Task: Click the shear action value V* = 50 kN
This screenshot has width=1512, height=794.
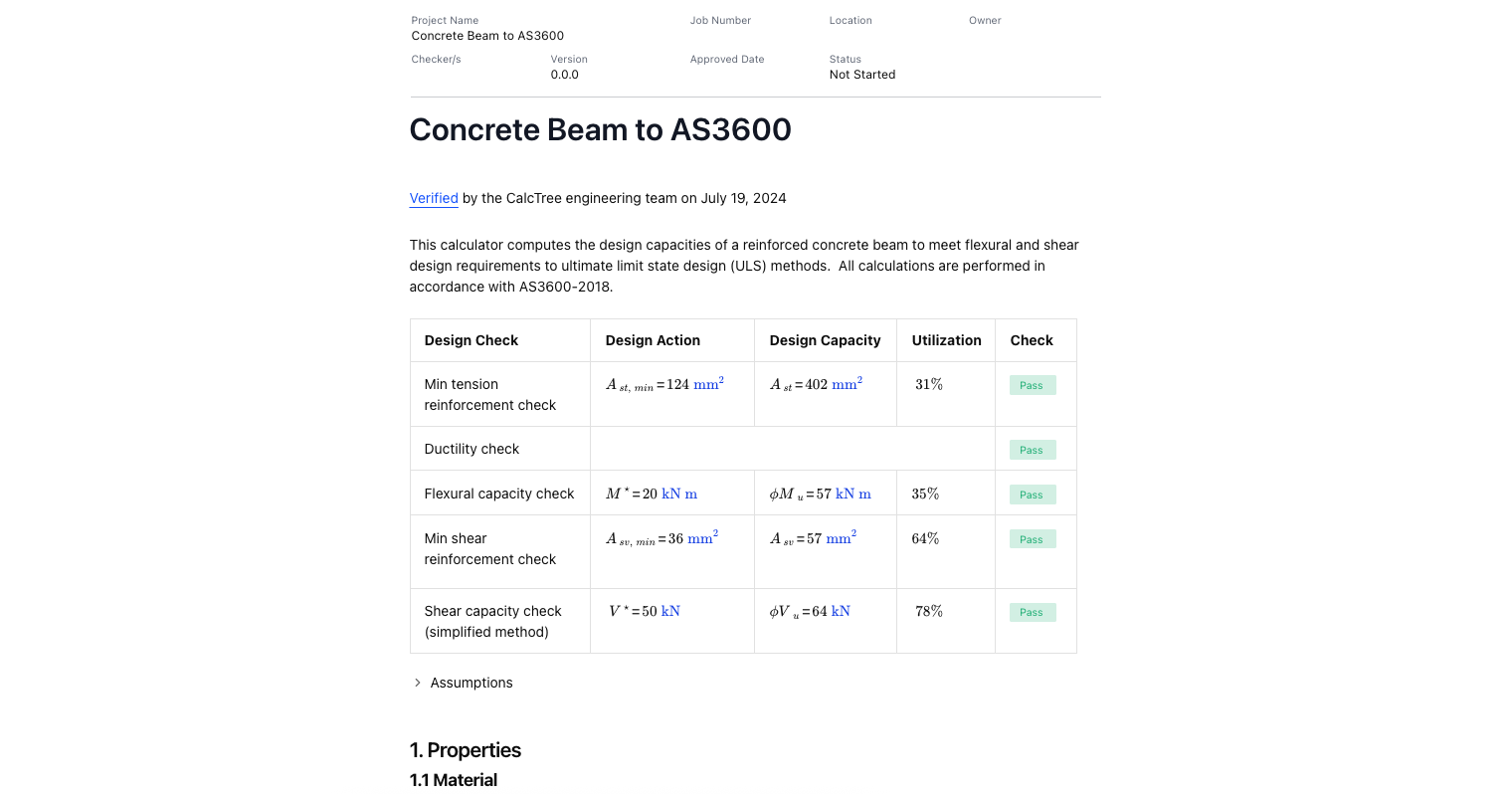Action: [643, 611]
